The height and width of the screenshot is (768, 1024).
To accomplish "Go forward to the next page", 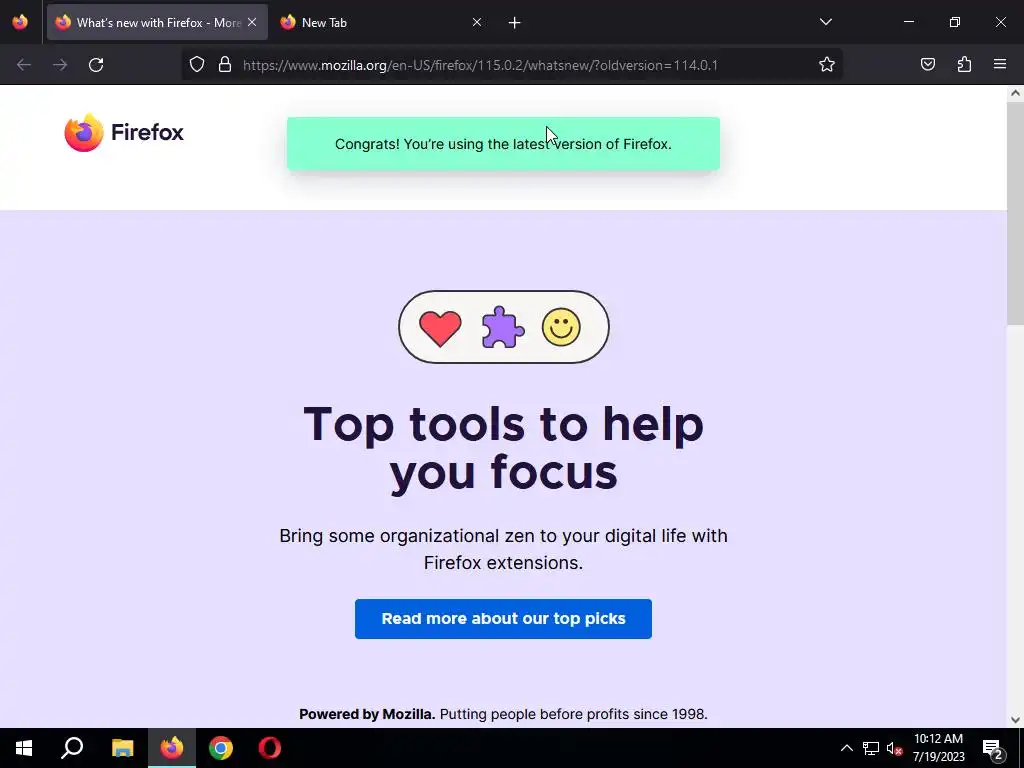I will (60, 65).
